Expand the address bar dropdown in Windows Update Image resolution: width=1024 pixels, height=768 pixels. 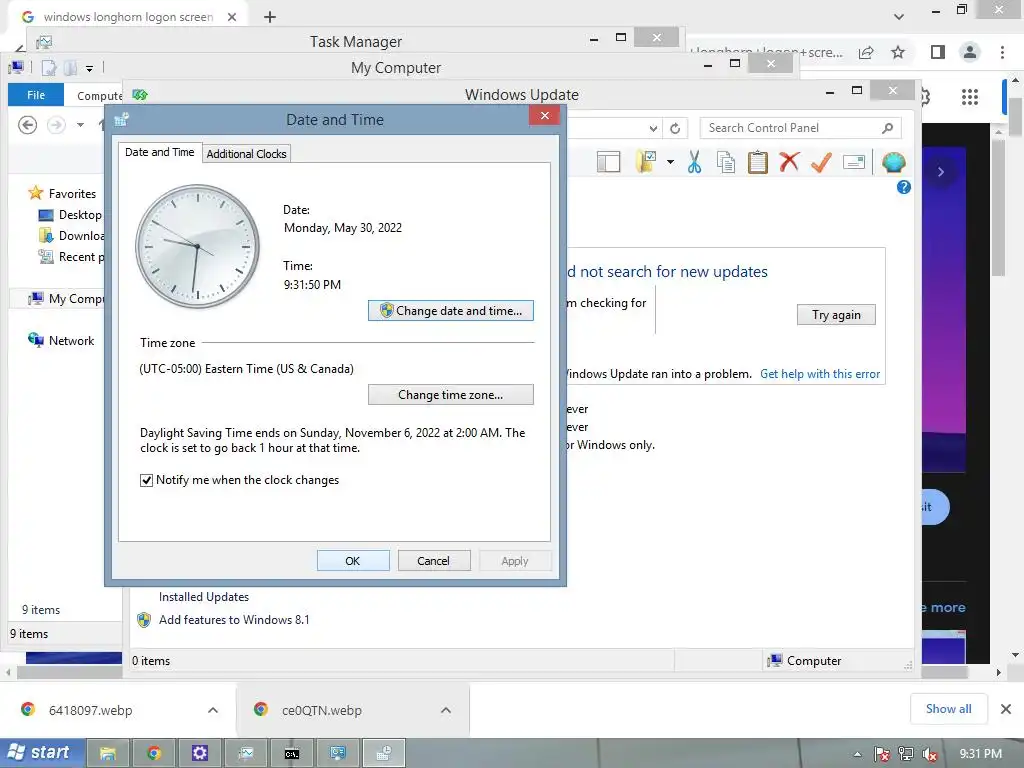point(653,128)
